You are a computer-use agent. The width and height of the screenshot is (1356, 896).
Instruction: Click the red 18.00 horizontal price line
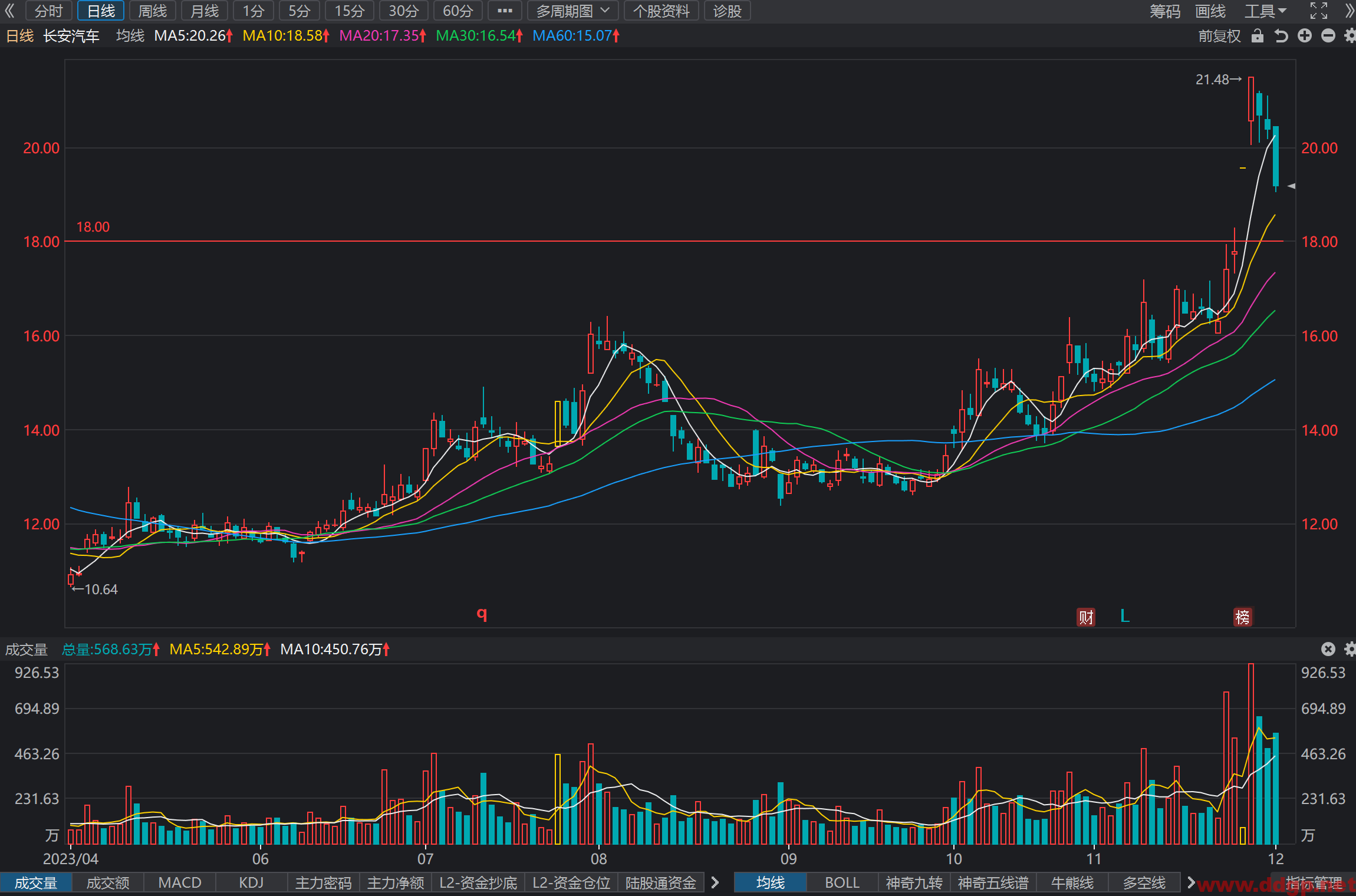(673, 241)
